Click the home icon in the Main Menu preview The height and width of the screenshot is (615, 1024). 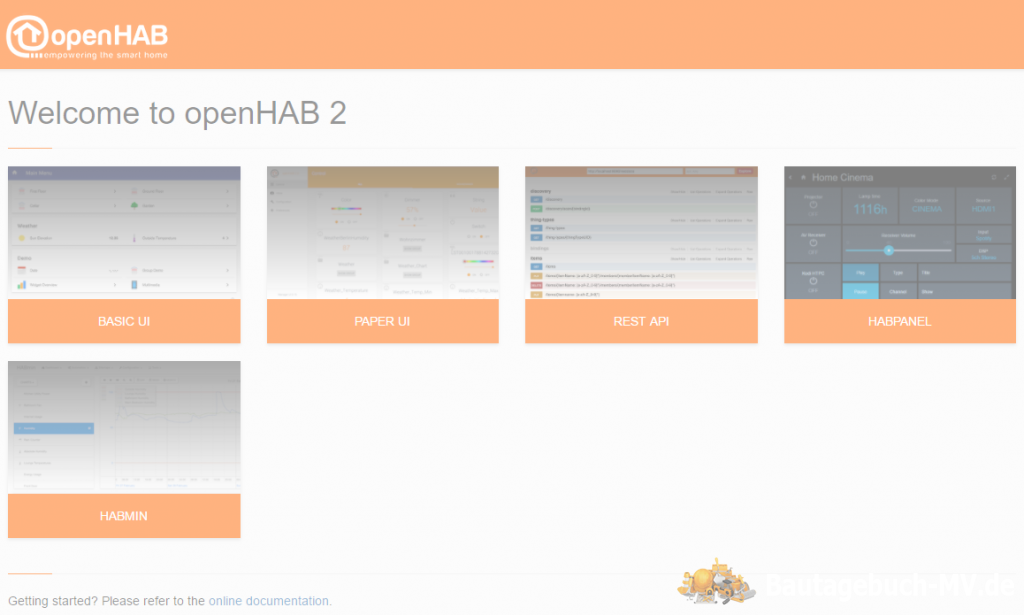pos(14,173)
